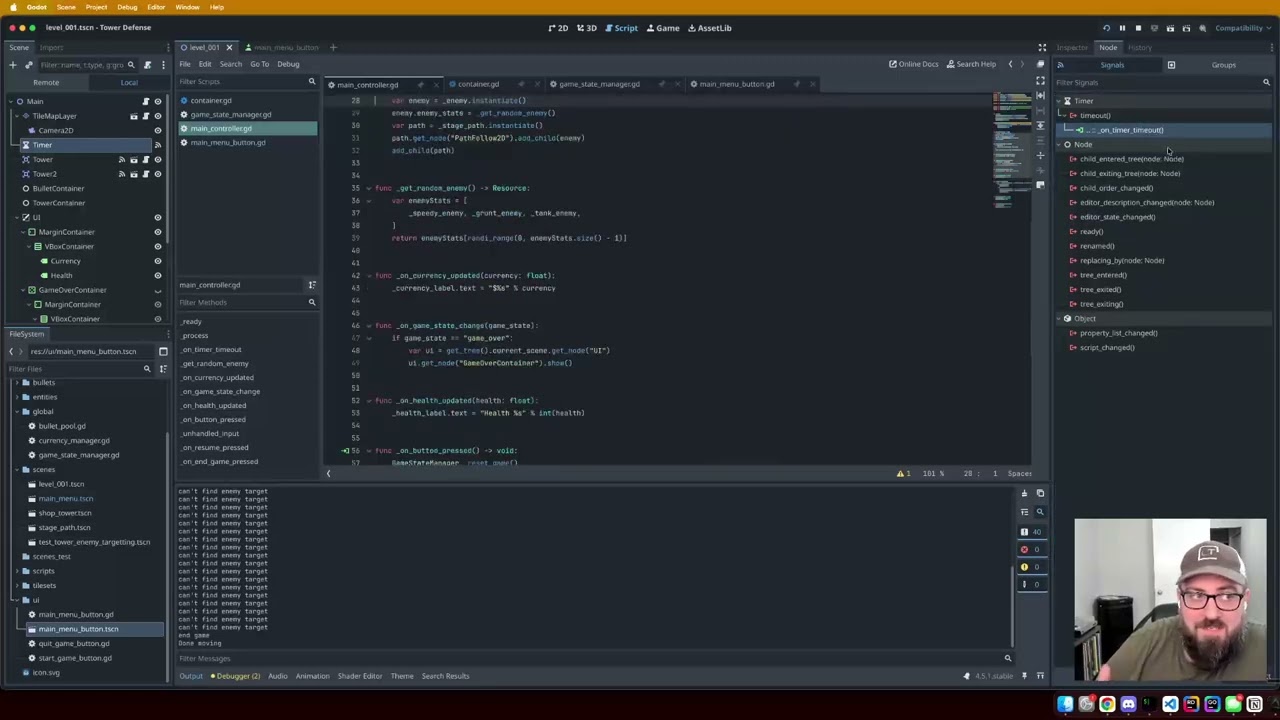The height and width of the screenshot is (720, 1280).
Task: Open Finder from the dock
Action: click(x=1065, y=705)
